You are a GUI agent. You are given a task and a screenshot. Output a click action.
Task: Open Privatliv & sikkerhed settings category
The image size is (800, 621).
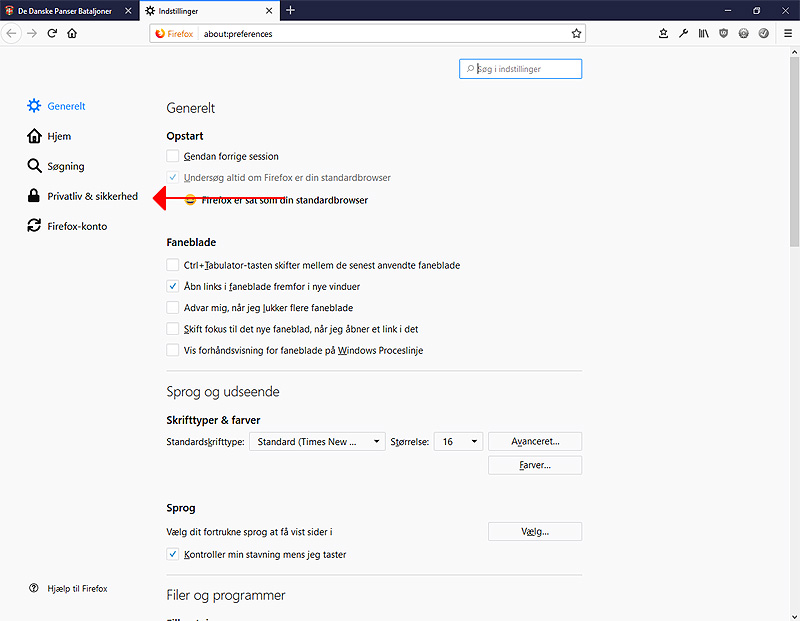[x=92, y=196]
